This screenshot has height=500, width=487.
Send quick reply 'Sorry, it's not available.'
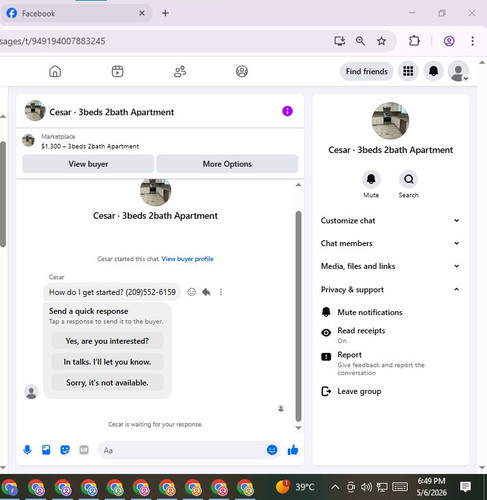pos(107,382)
